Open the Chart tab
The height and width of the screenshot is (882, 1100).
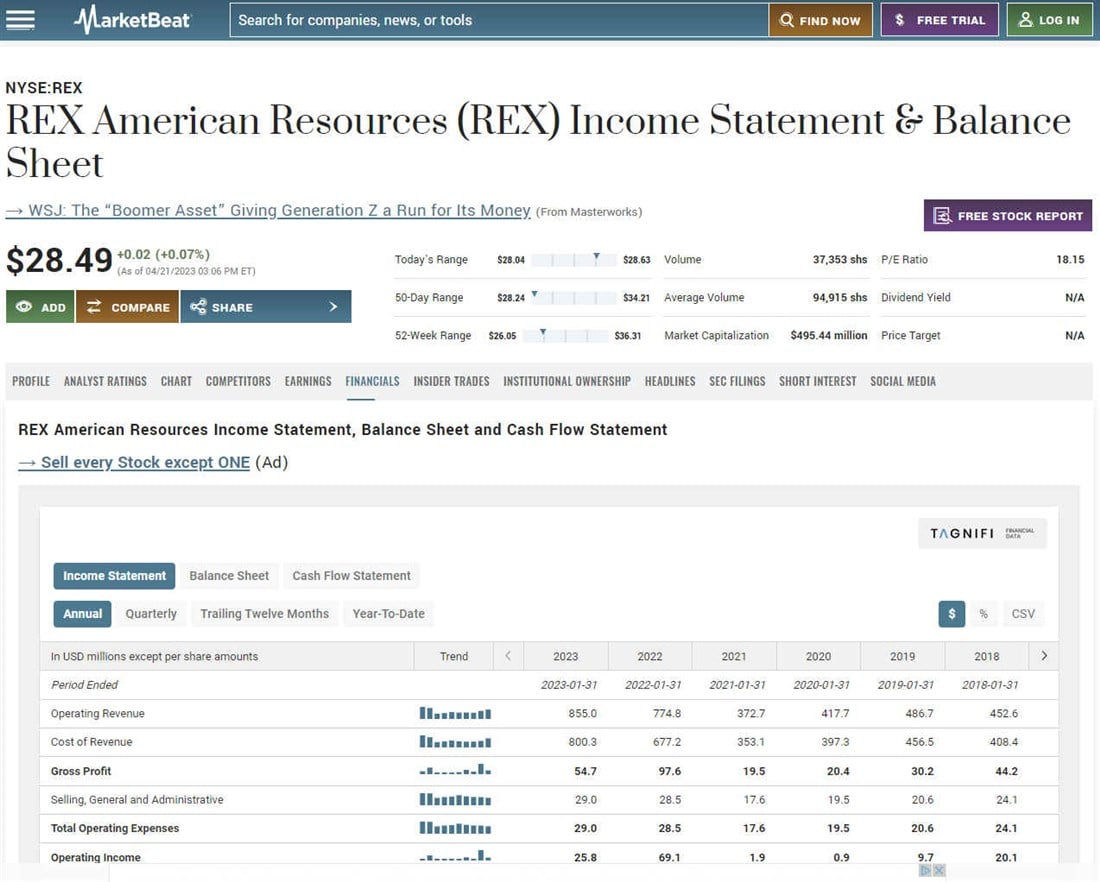[176, 381]
